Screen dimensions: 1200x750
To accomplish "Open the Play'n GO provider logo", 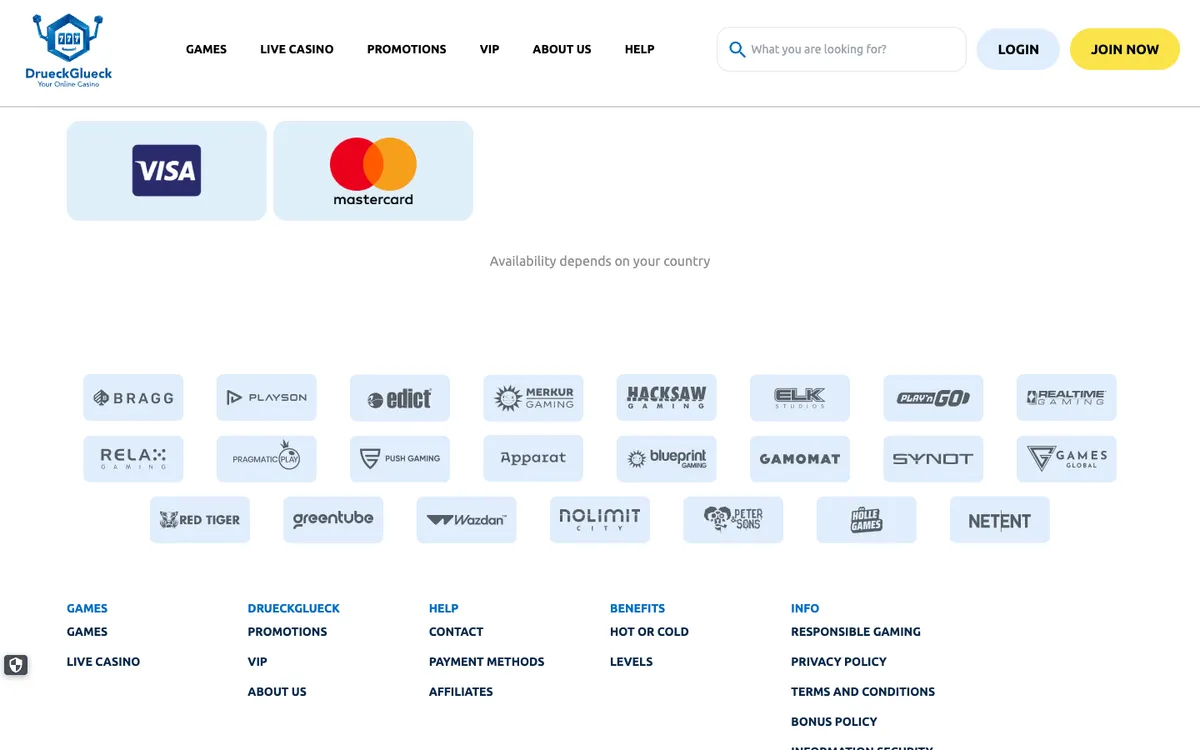I will [933, 398].
